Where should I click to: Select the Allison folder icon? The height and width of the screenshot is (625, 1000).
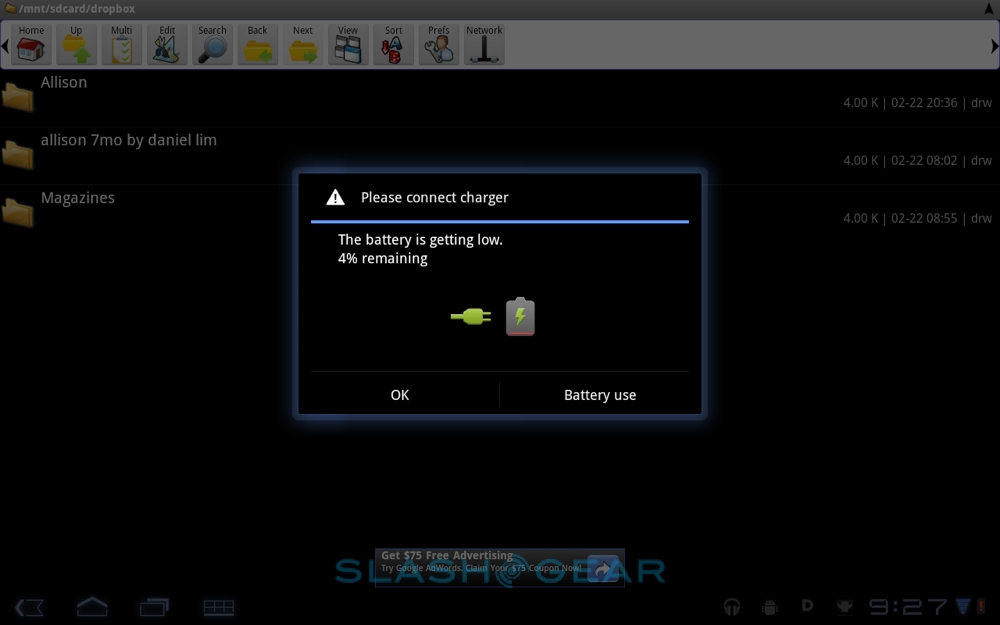[17, 98]
